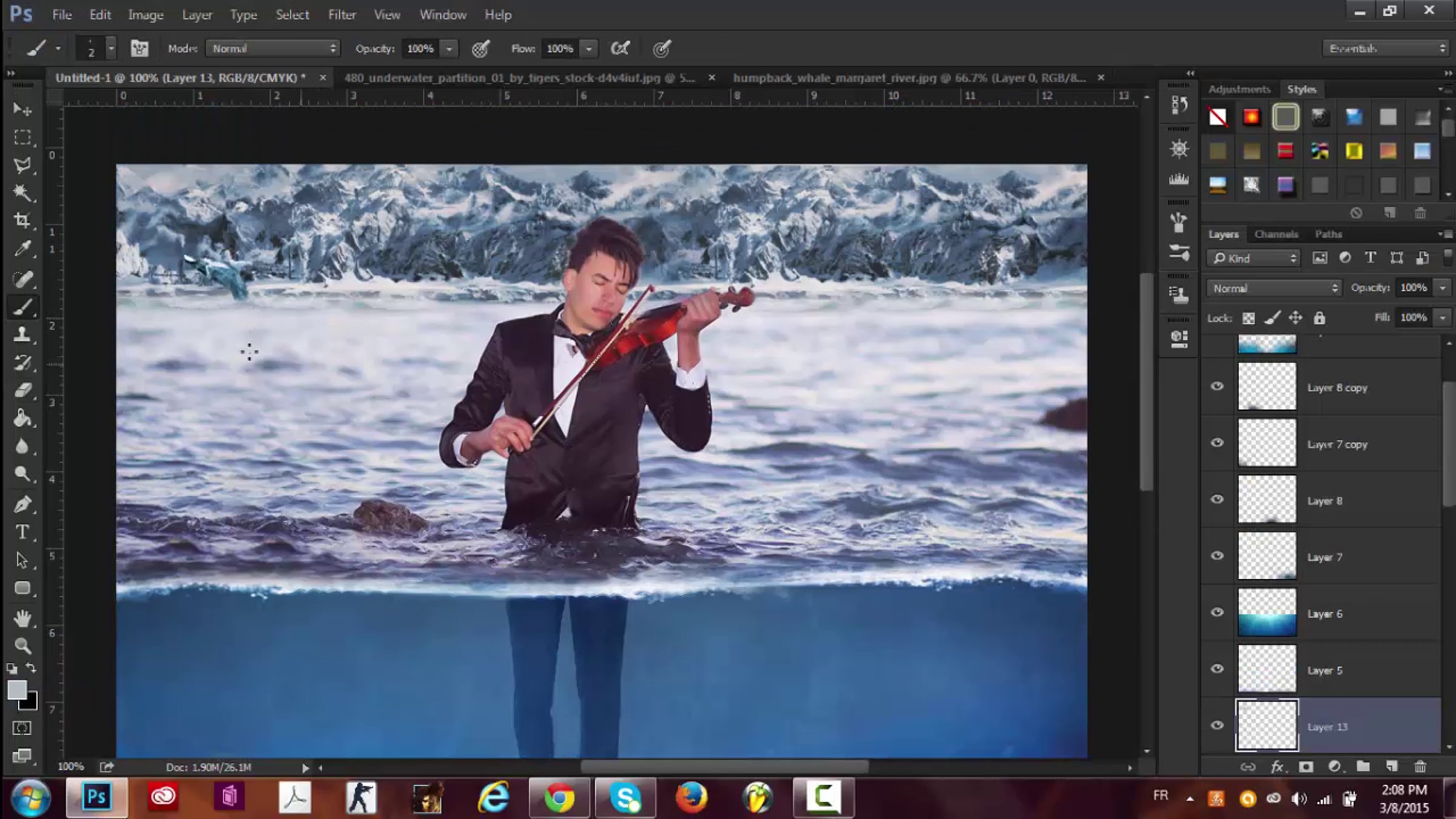Select the Crop tool
The image size is (1456, 819).
(x=22, y=220)
